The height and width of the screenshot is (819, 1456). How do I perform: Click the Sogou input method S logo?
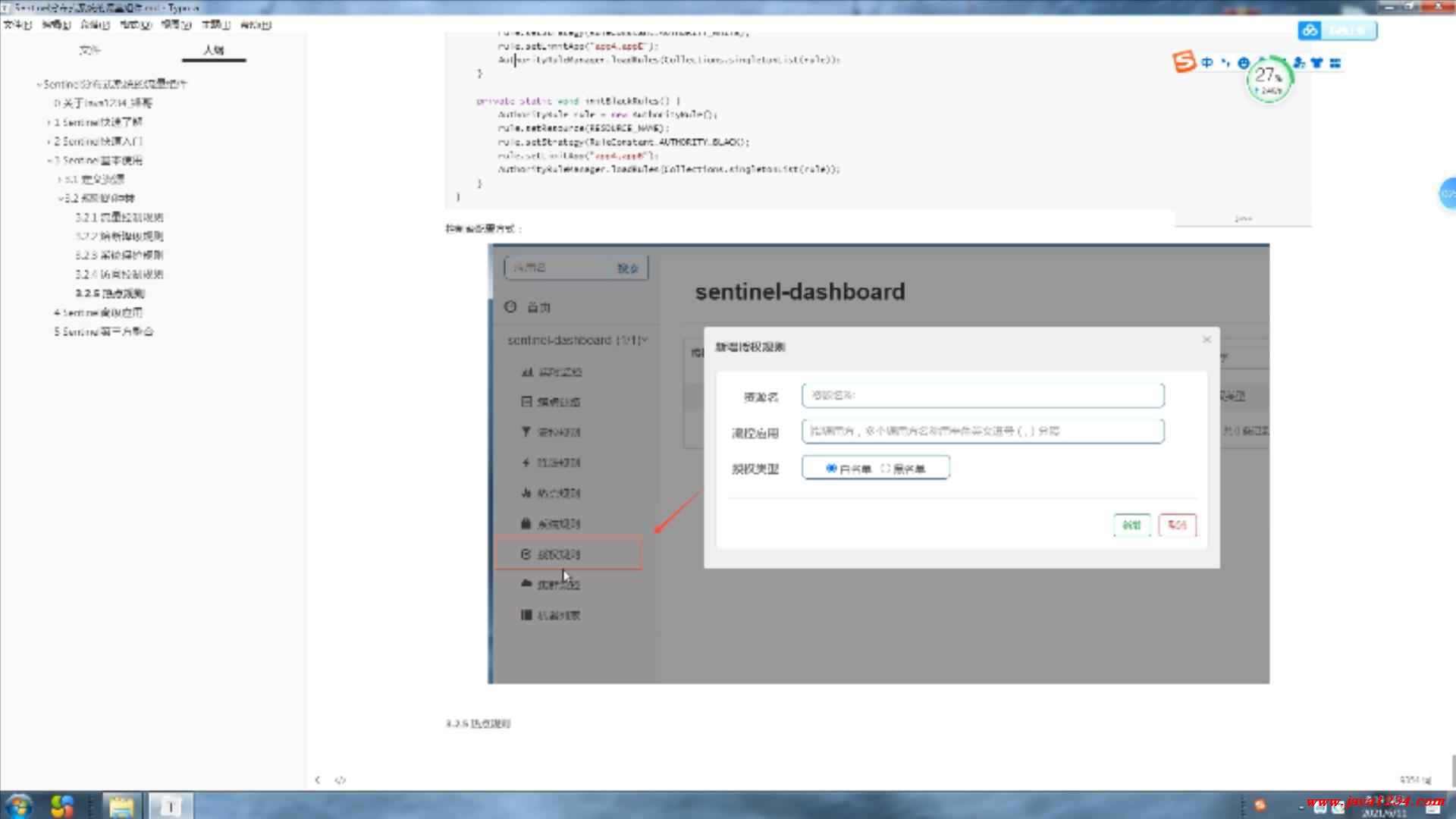click(1184, 61)
